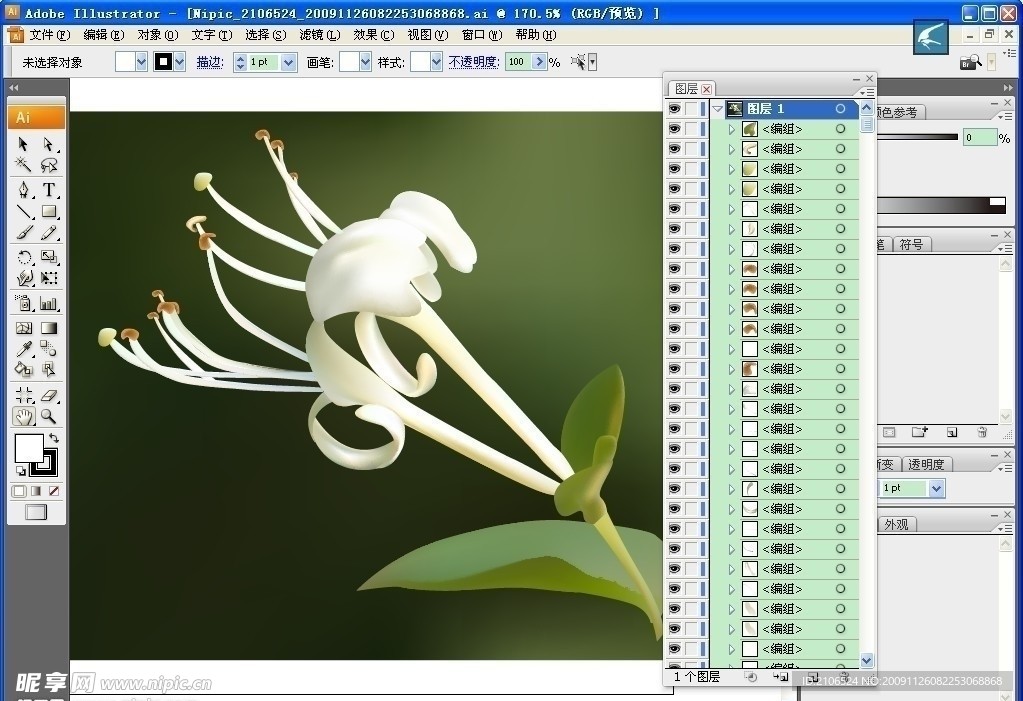1023x701 pixels.
Task: Select the Rectangle shape tool
Action: [x=48, y=212]
